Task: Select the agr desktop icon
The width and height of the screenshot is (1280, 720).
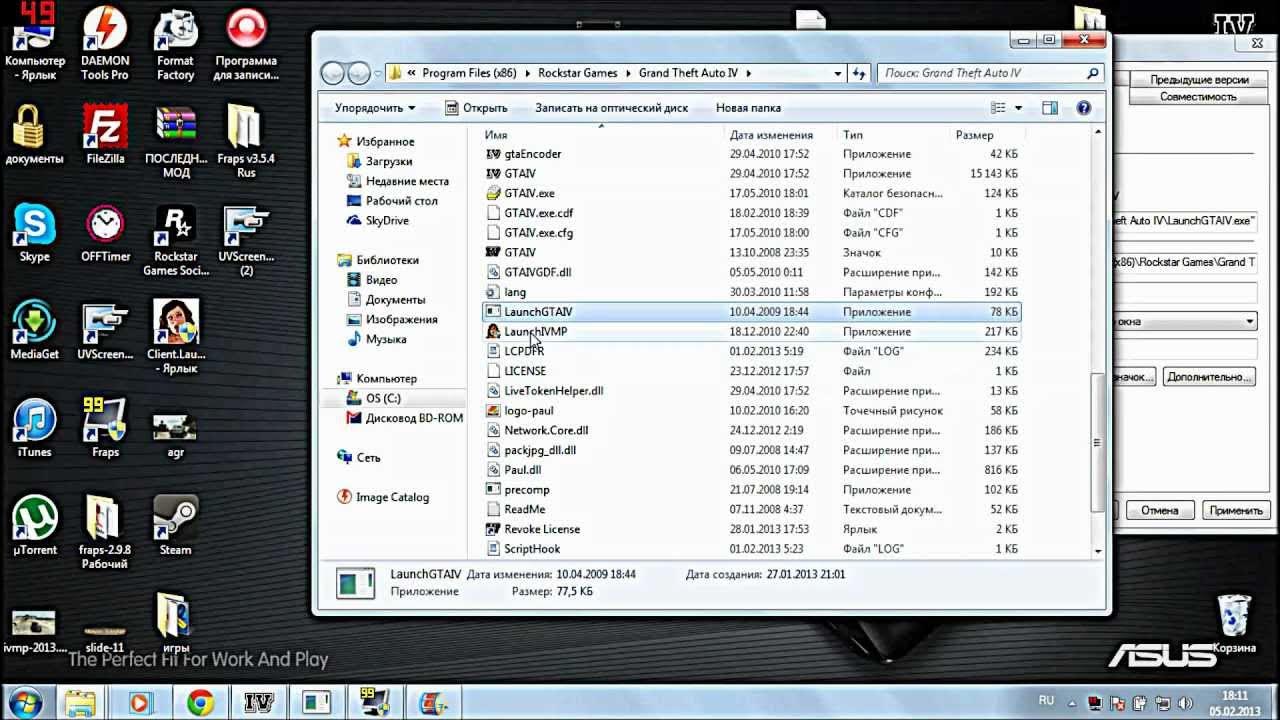Action: click(x=175, y=428)
